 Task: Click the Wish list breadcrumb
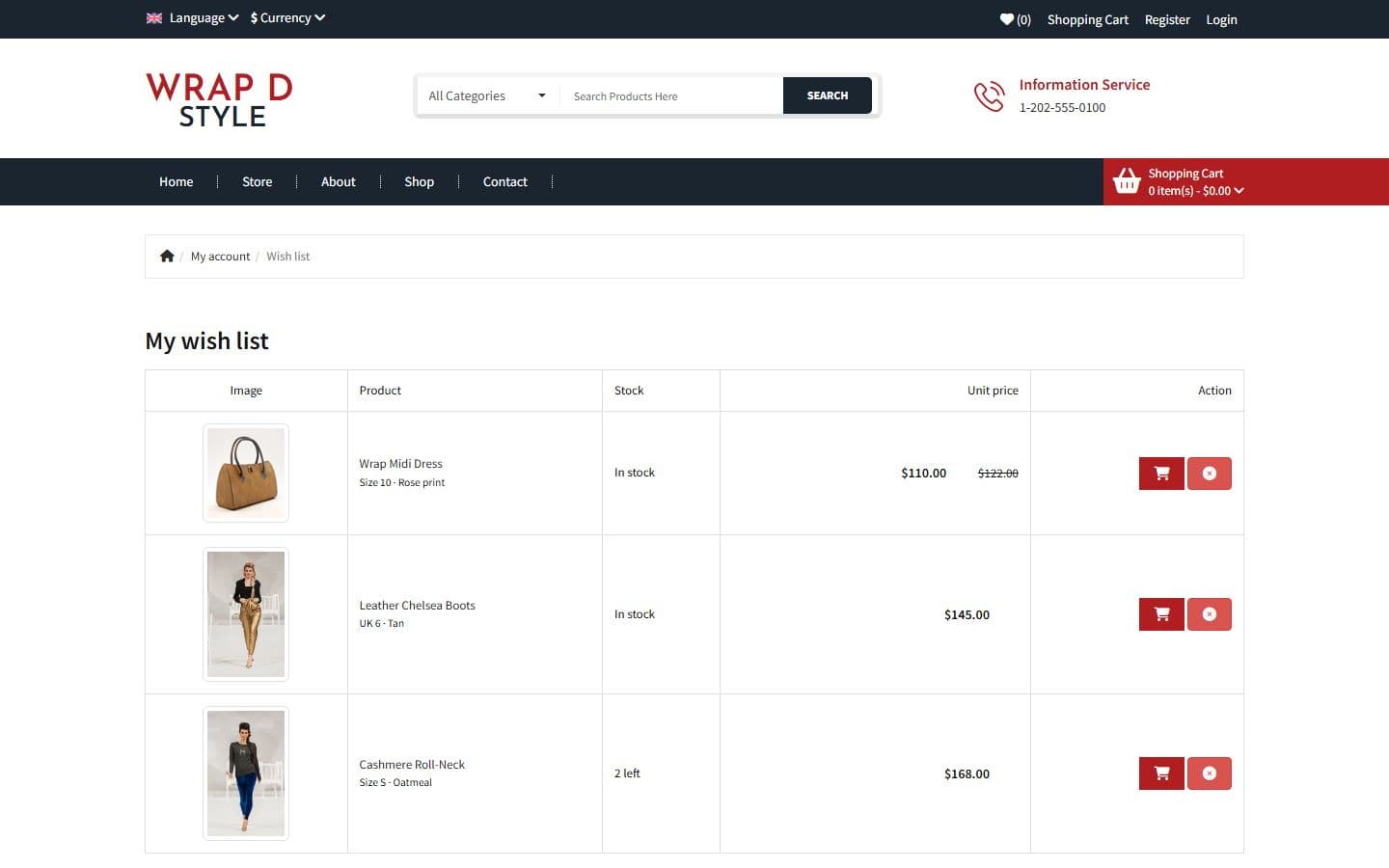click(x=288, y=257)
